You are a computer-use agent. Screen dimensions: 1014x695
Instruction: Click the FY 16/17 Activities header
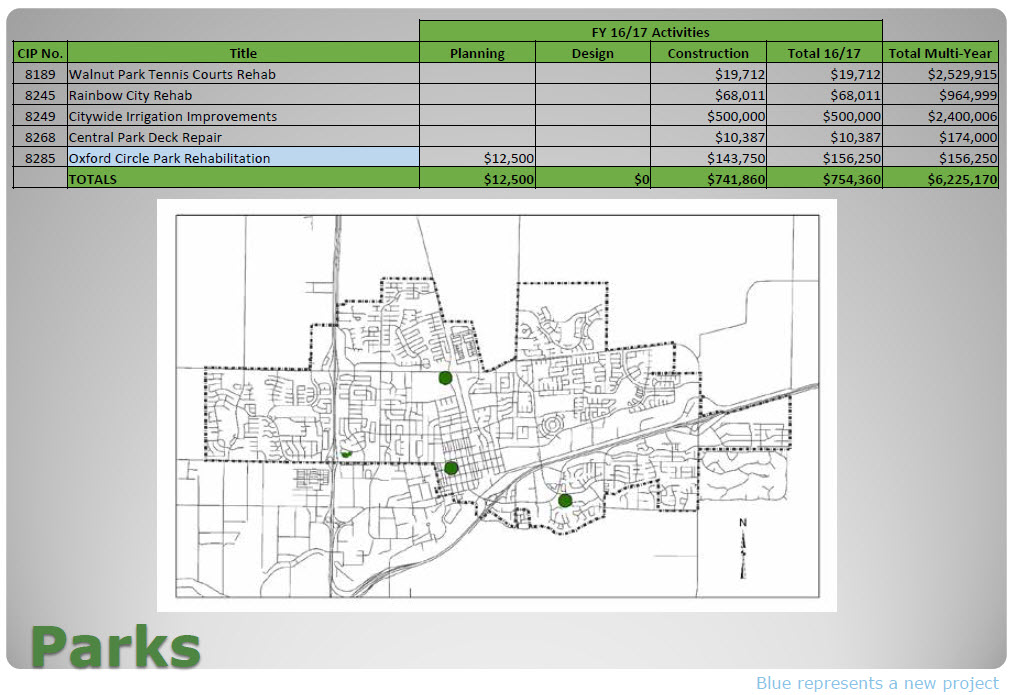click(650, 32)
